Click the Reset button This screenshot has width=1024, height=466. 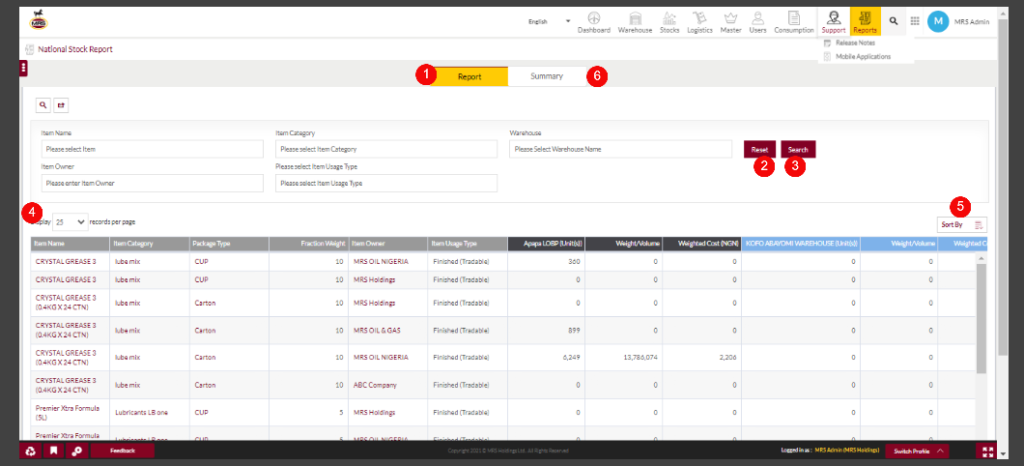click(x=760, y=149)
